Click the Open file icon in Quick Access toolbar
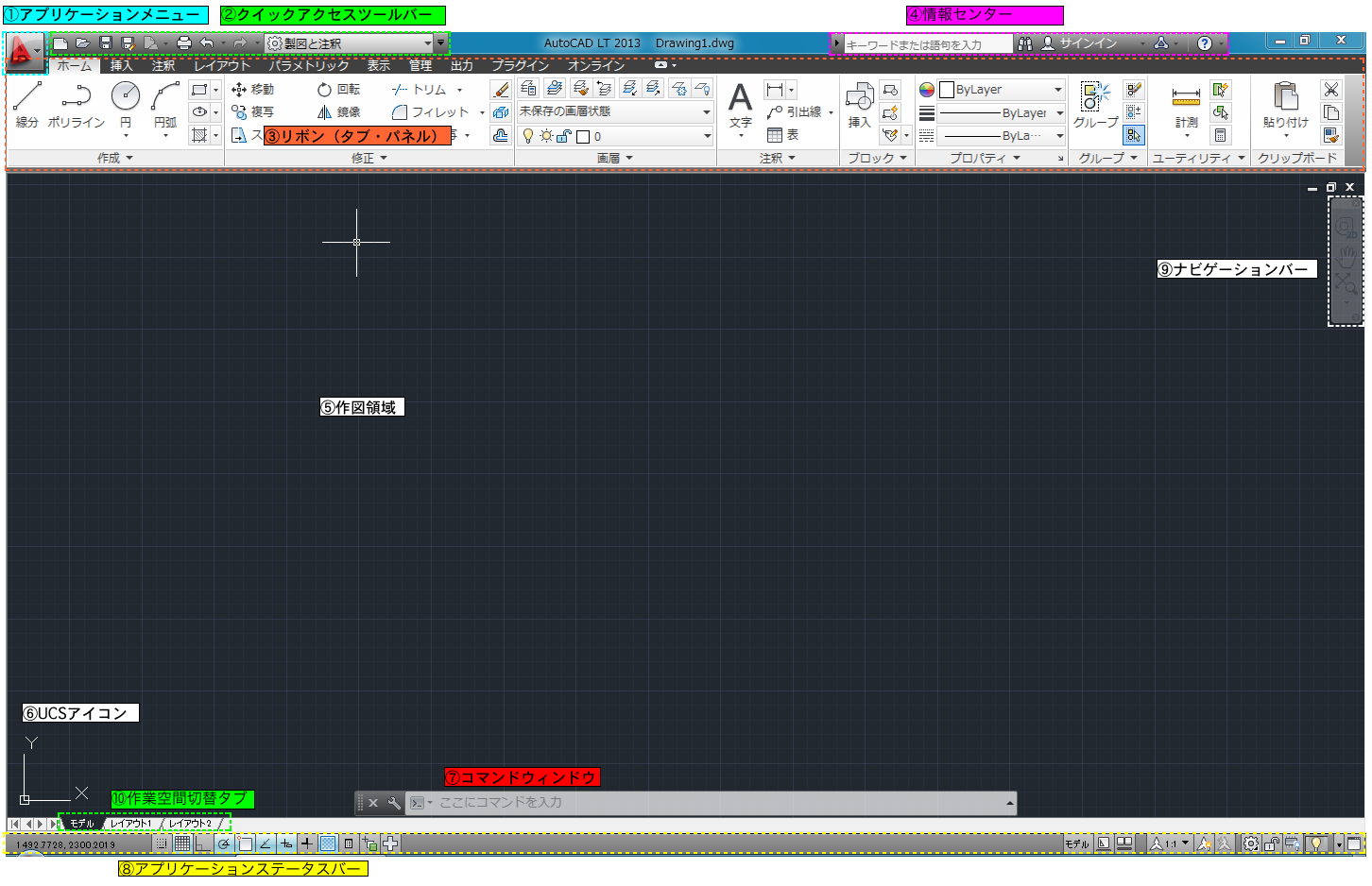 (x=83, y=43)
